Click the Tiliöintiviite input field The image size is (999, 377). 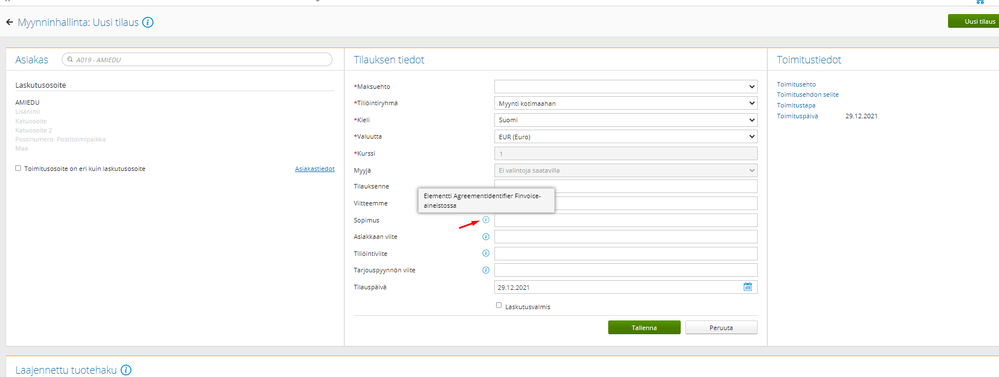tap(626, 253)
